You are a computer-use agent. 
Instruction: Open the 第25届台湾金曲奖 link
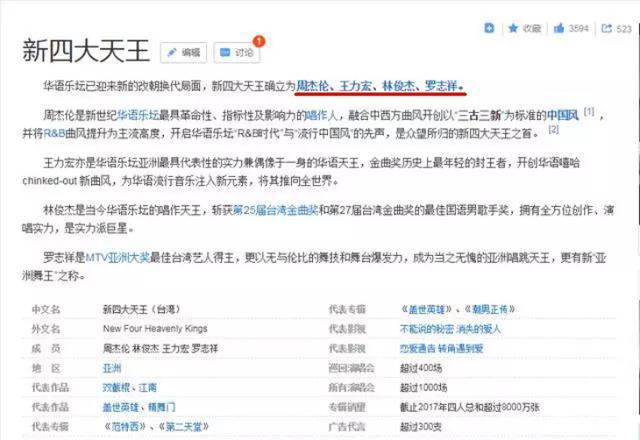[x=276, y=210]
